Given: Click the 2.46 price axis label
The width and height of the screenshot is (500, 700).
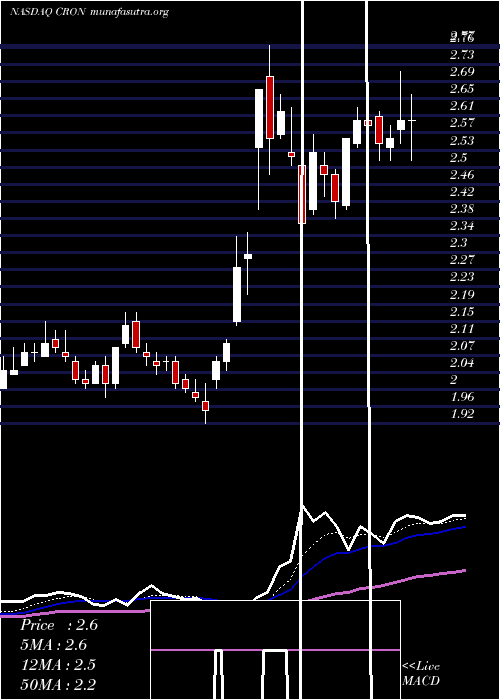Looking at the screenshot, I should point(462,175).
